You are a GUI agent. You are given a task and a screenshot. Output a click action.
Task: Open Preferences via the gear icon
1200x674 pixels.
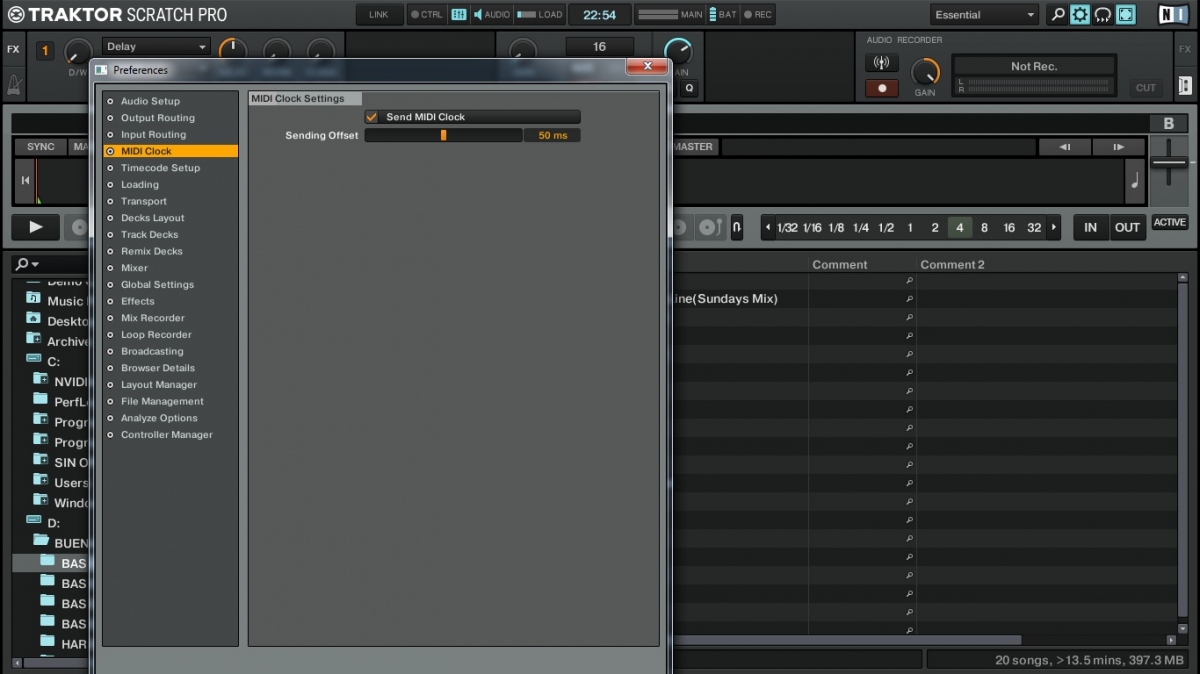(x=1080, y=15)
